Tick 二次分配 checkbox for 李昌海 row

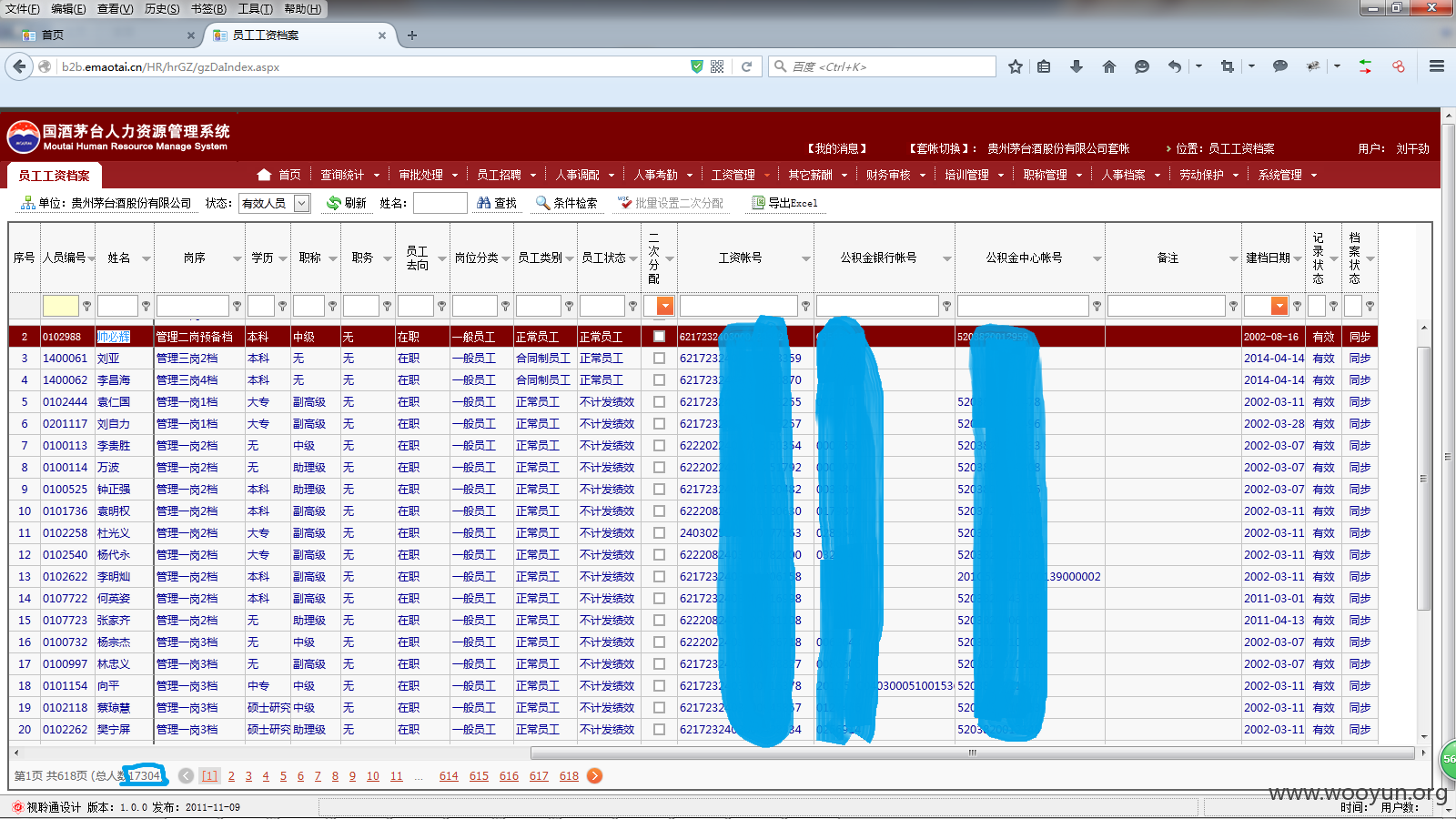click(x=659, y=380)
